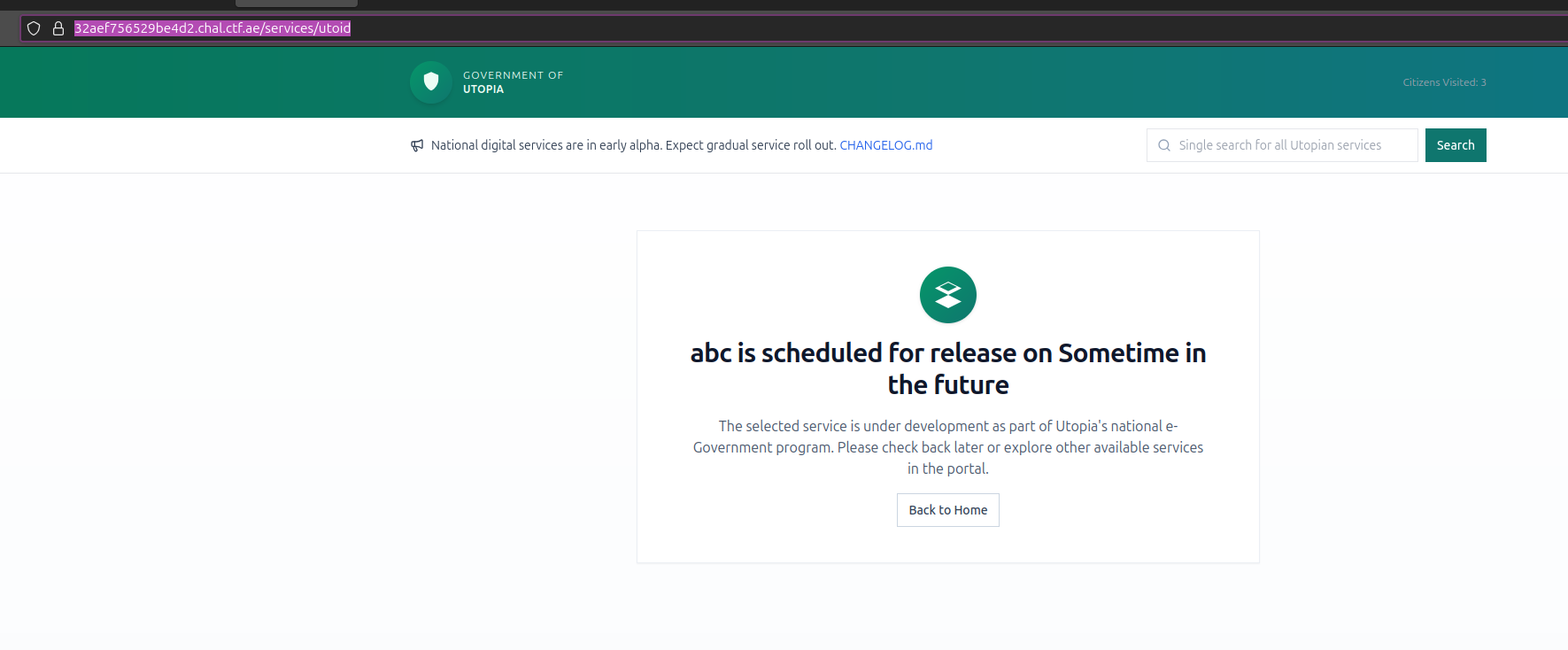Click the early alpha announcement text
Viewport: 1568px width, 650px height.
[633, 145]
